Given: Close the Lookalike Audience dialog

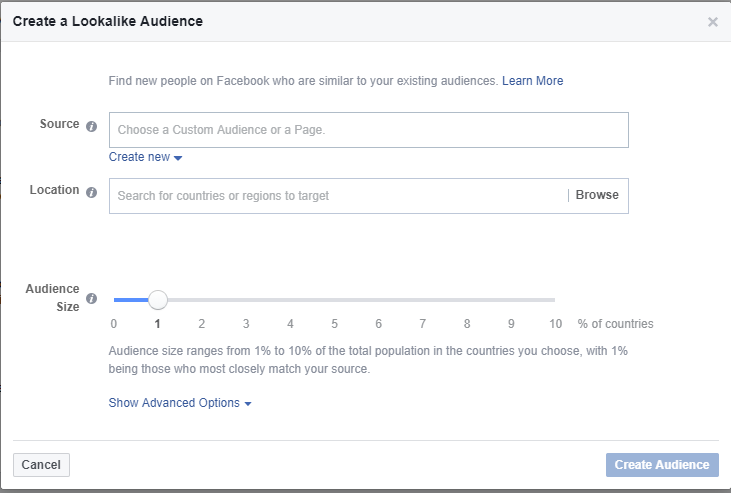Looking at the screenshot, I should pyautogui.click(x=712, y=22).
